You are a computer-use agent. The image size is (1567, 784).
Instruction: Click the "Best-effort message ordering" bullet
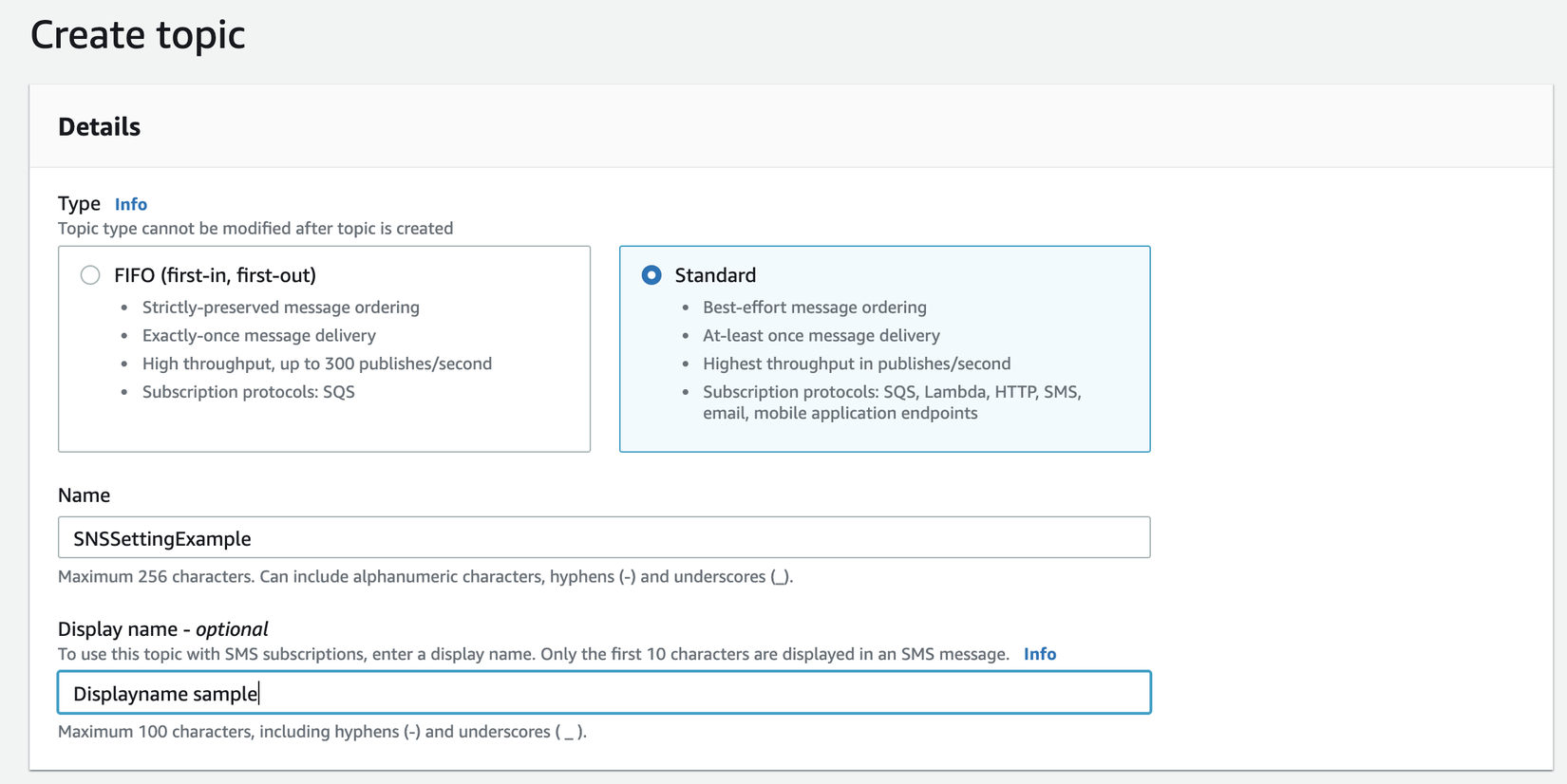814,308
